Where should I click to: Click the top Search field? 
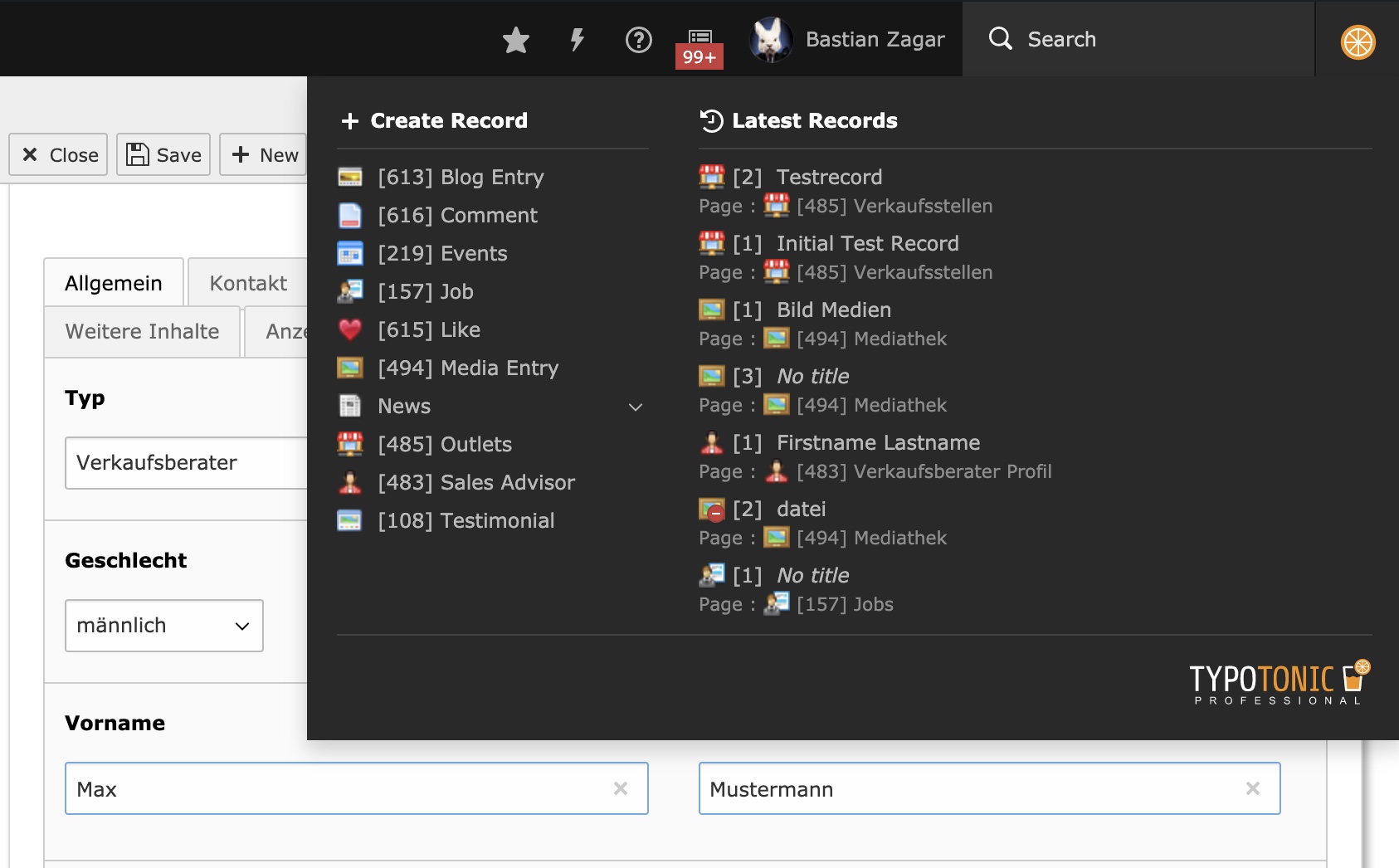(1138, 39)
